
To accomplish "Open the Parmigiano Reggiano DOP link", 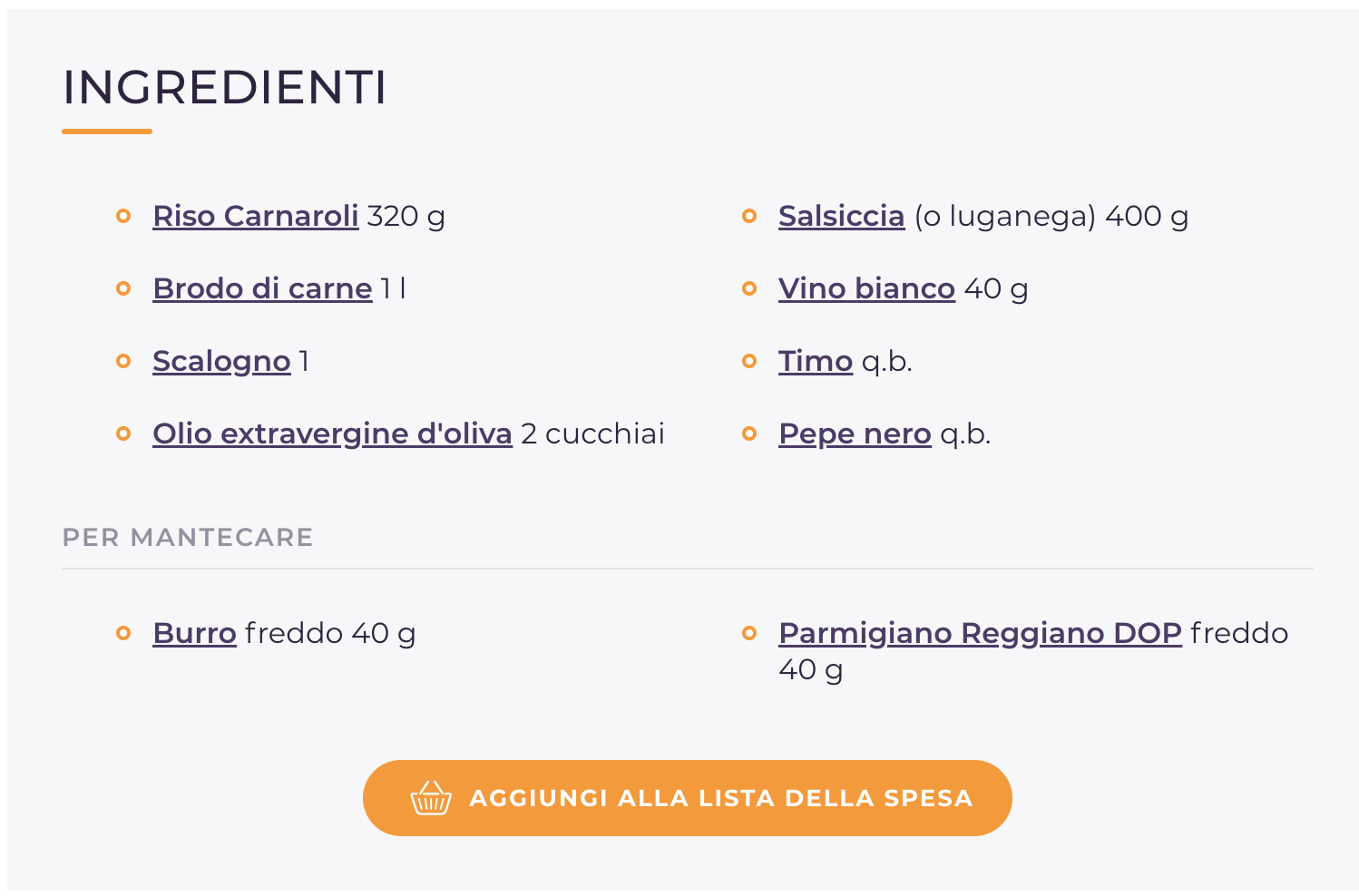I will coord(980,633).
